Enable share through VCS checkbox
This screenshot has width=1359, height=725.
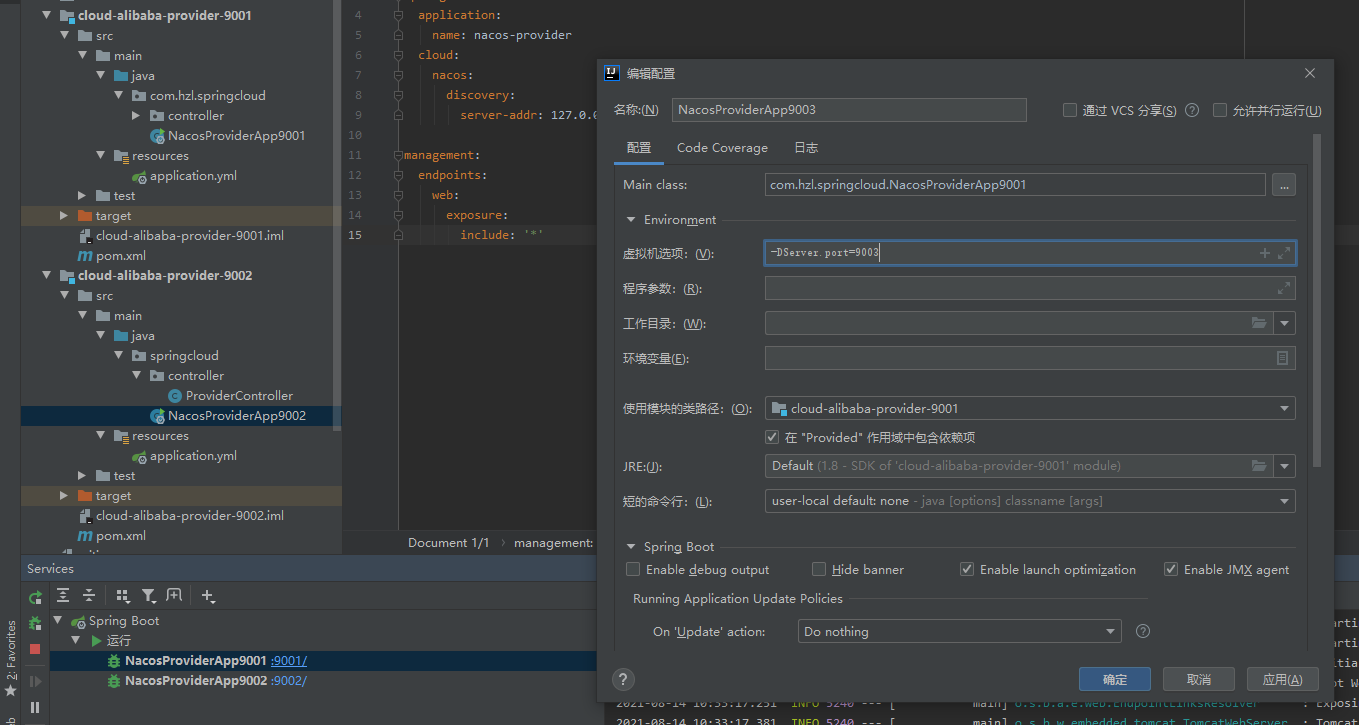pyautogui.click(x=1070, y=110)
